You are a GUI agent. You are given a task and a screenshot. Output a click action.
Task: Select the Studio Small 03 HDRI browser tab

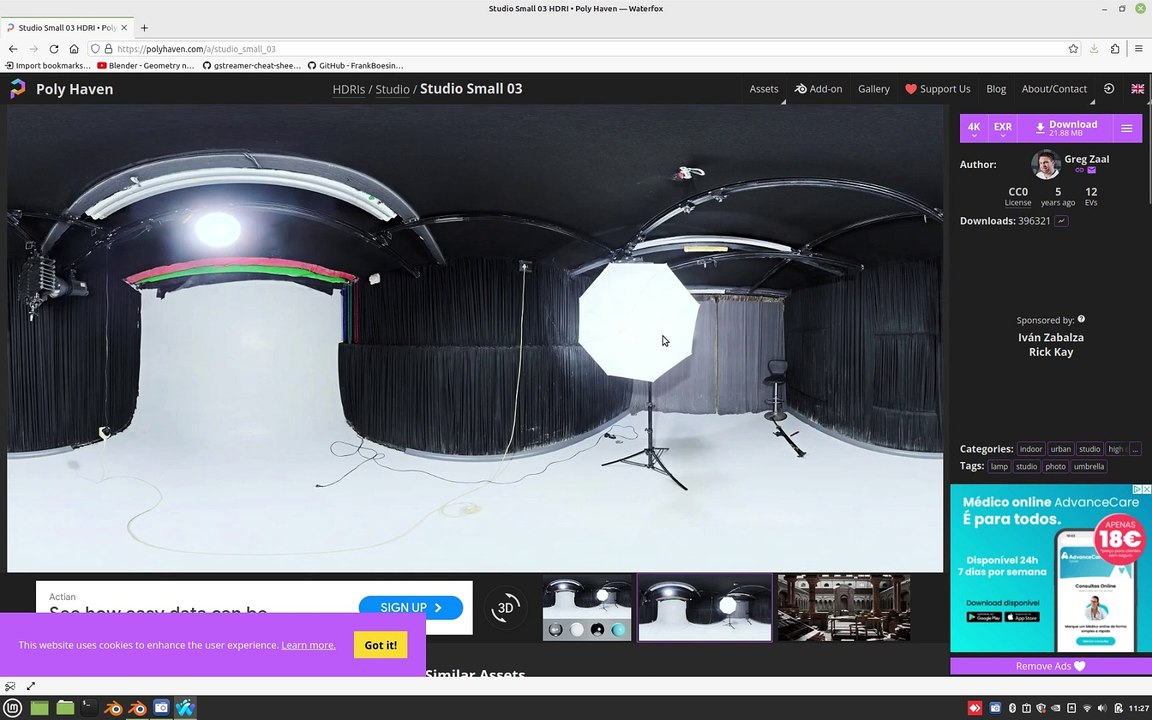click(x=67, y=28)
